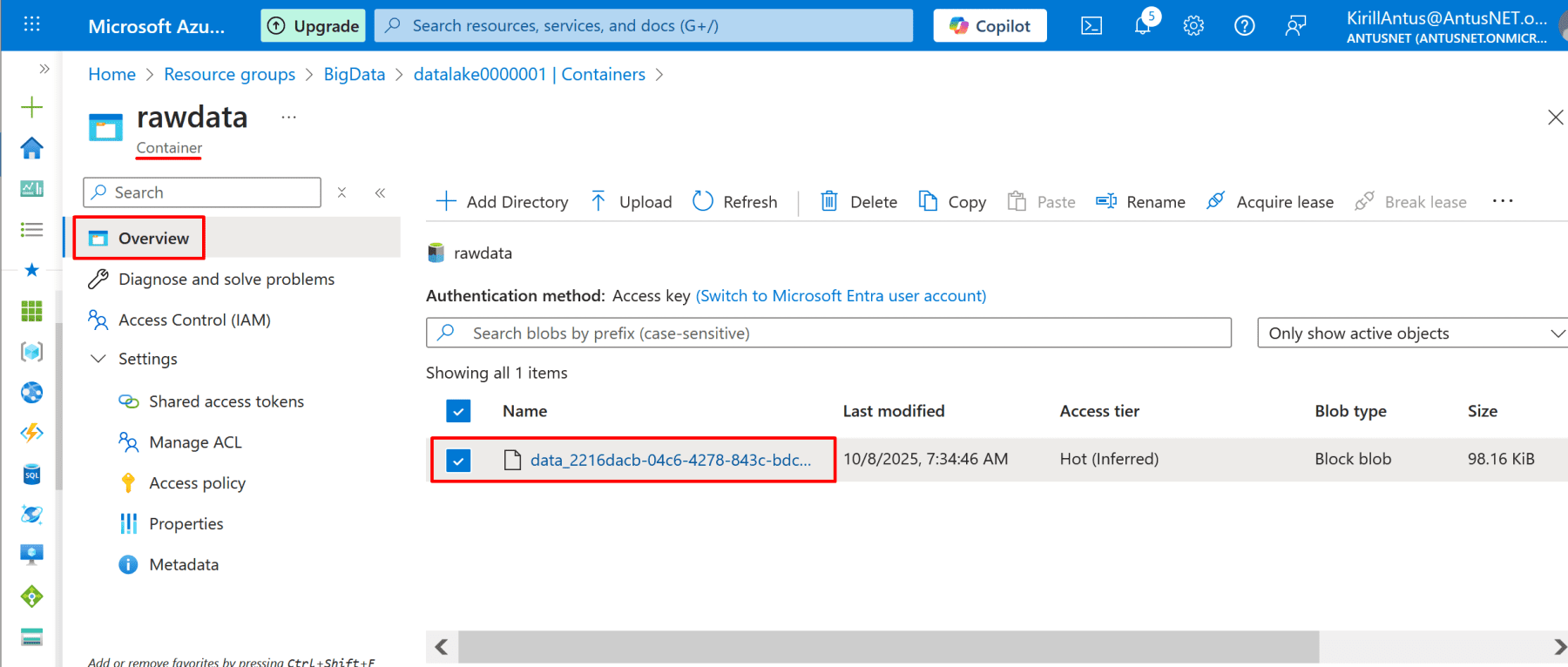This screenshot has width=1568, height=667.
Task: Click the Upgrade button
Action: [313, 26]
